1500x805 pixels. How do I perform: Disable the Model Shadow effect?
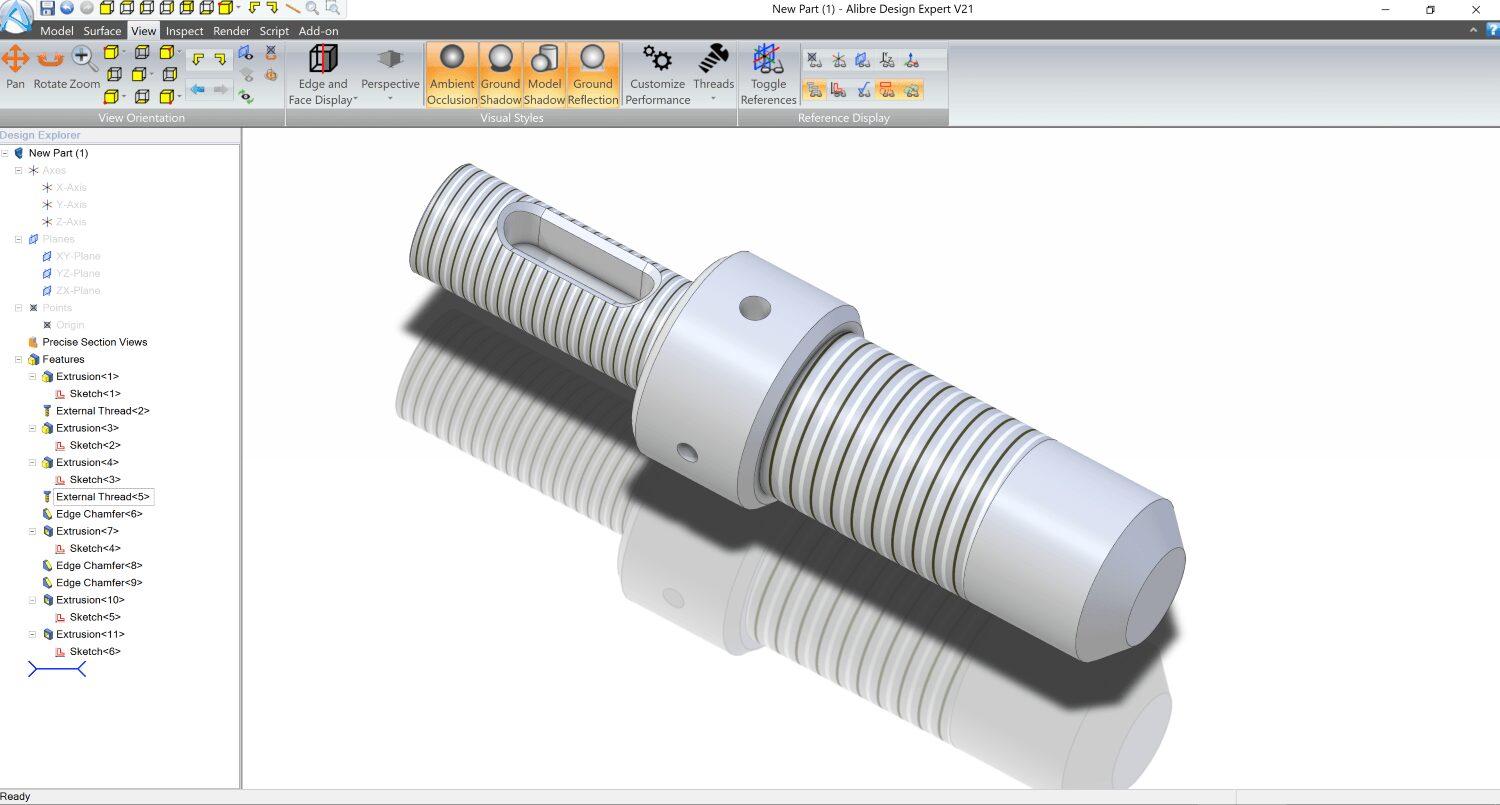[x=544, y=75]
